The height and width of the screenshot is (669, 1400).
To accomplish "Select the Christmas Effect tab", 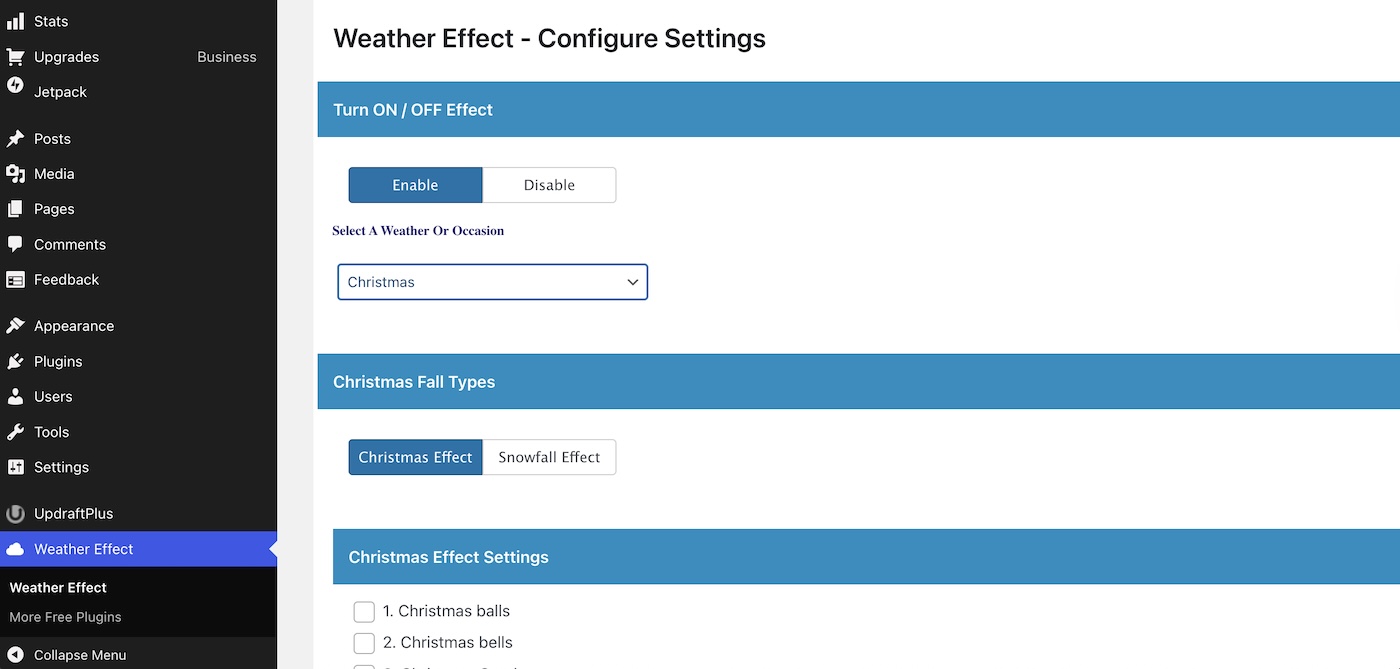I will pyautogui.click(x=415, y=457).
